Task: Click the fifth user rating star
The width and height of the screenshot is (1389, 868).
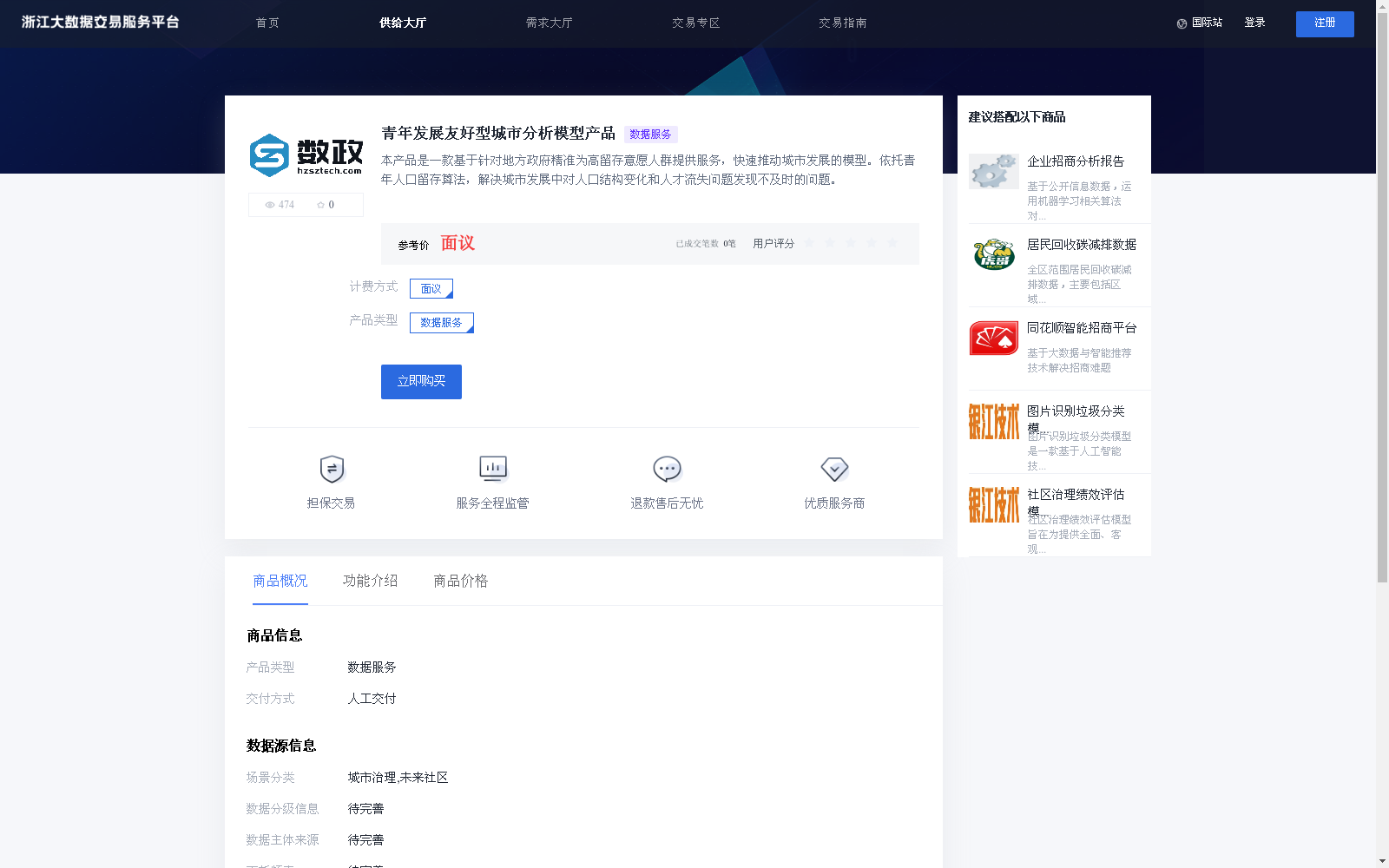Action: coord(892,243)
